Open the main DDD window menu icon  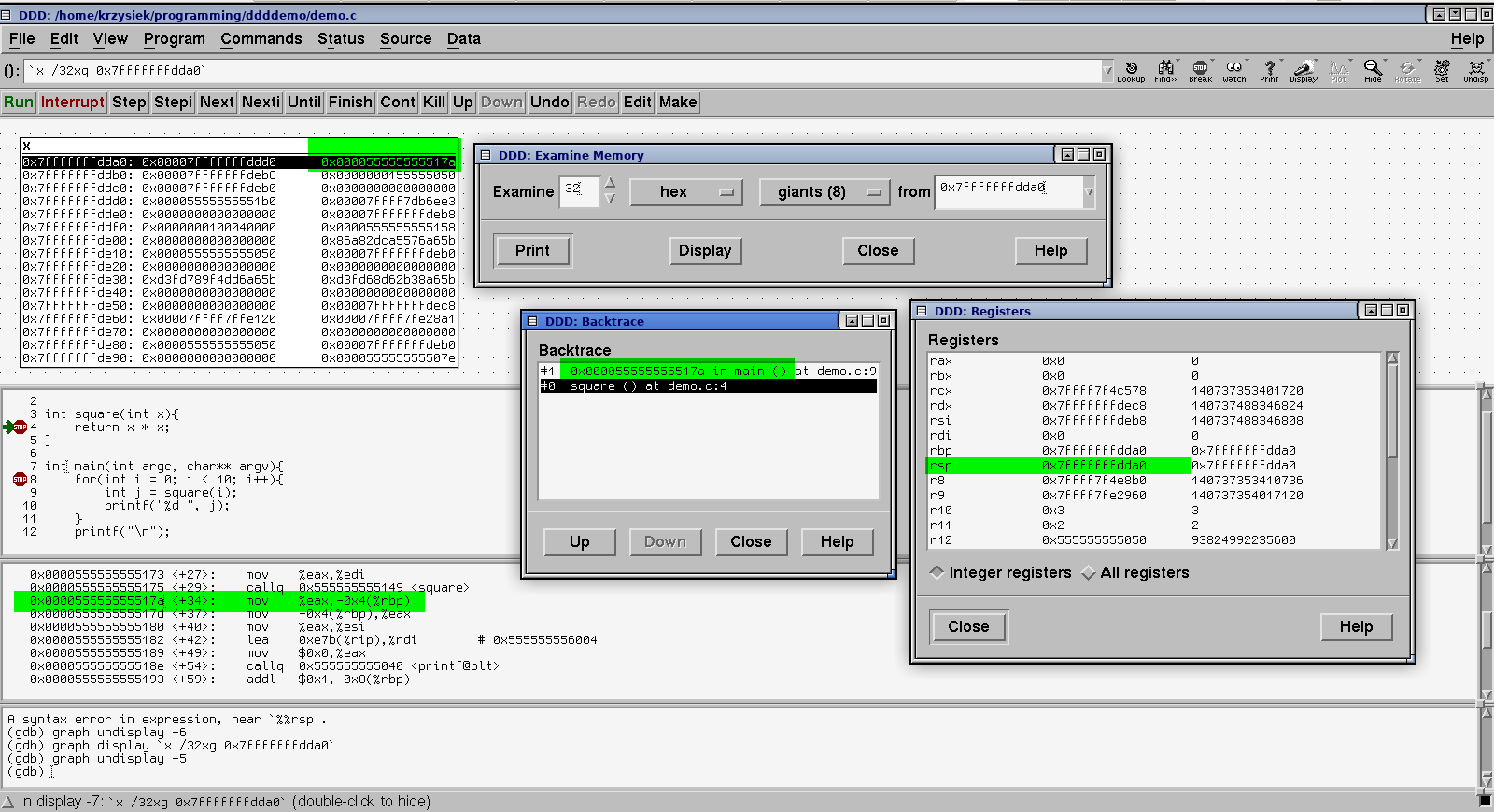coord(7,15)
